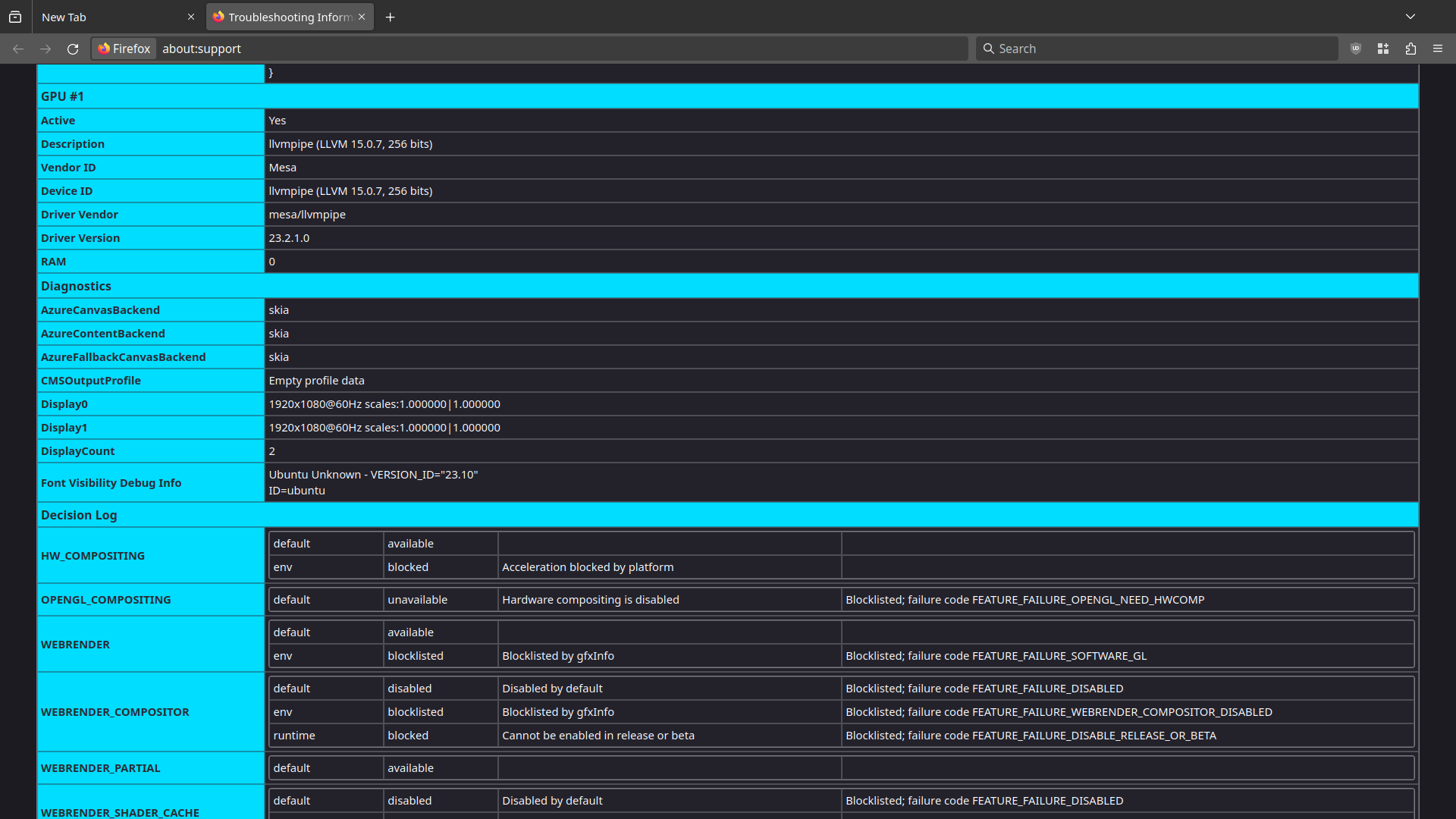Click the Decision Log section header
Viewport: 1456px width, 819px height.
coord(728,515)
